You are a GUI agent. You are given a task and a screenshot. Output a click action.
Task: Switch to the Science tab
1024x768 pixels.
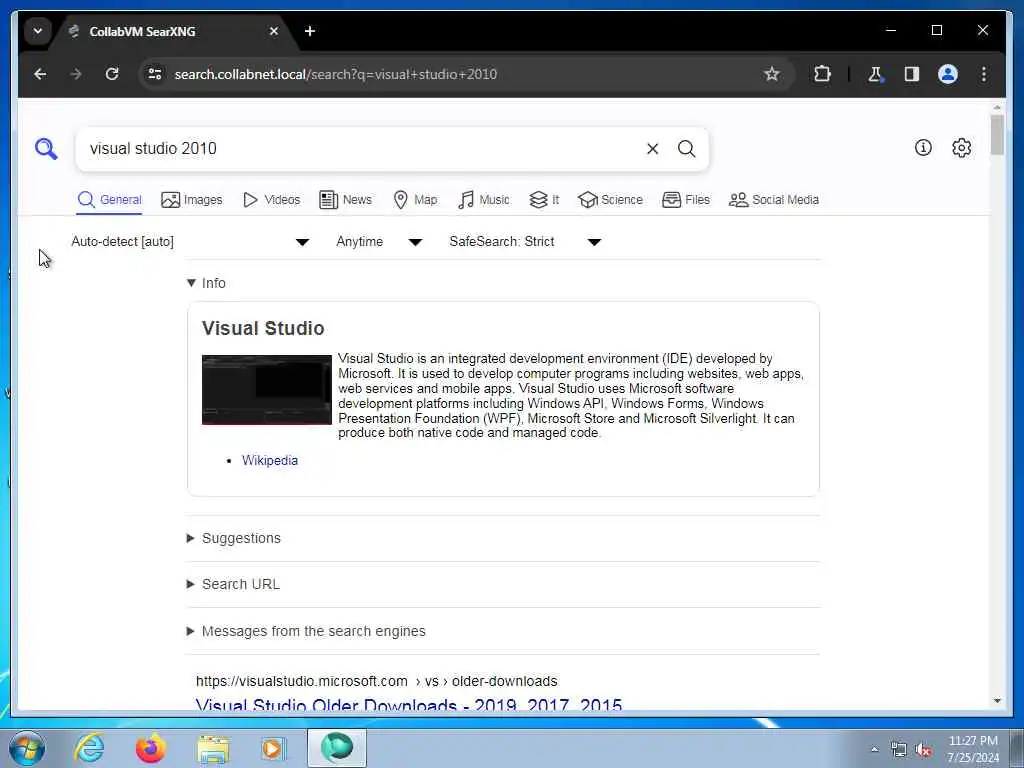tap(610, 200)
